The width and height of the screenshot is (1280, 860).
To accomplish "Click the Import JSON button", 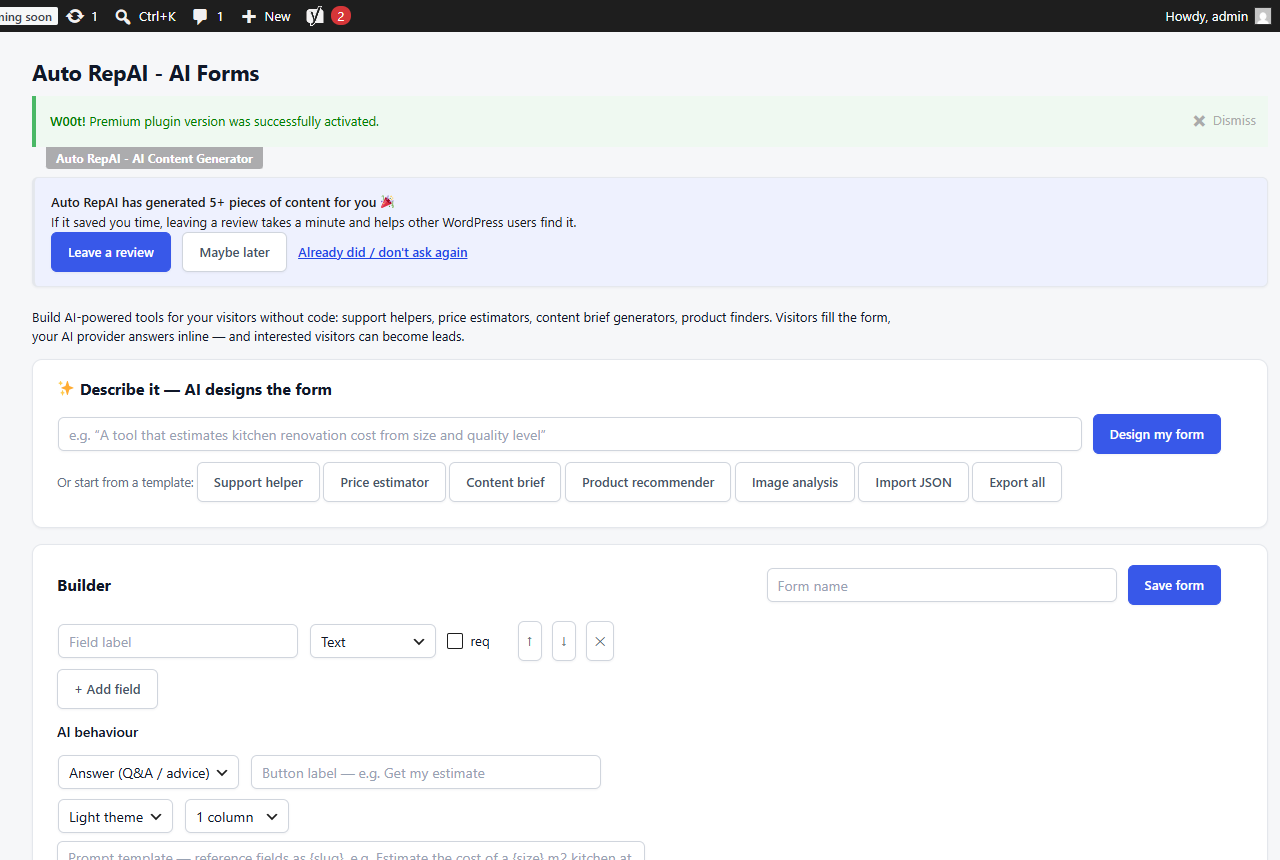I will 914,482.
